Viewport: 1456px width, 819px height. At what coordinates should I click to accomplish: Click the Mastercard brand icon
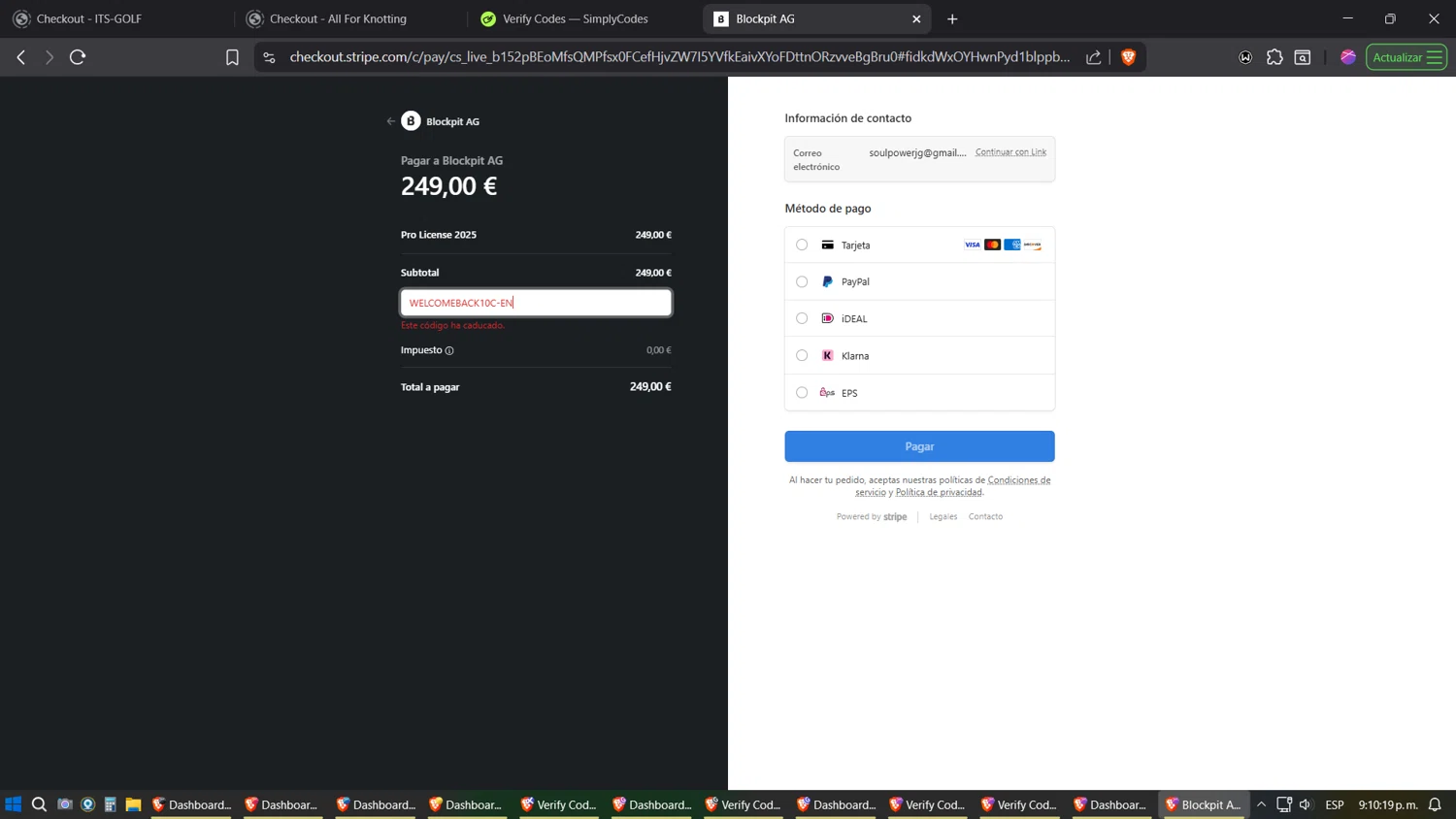992,245
